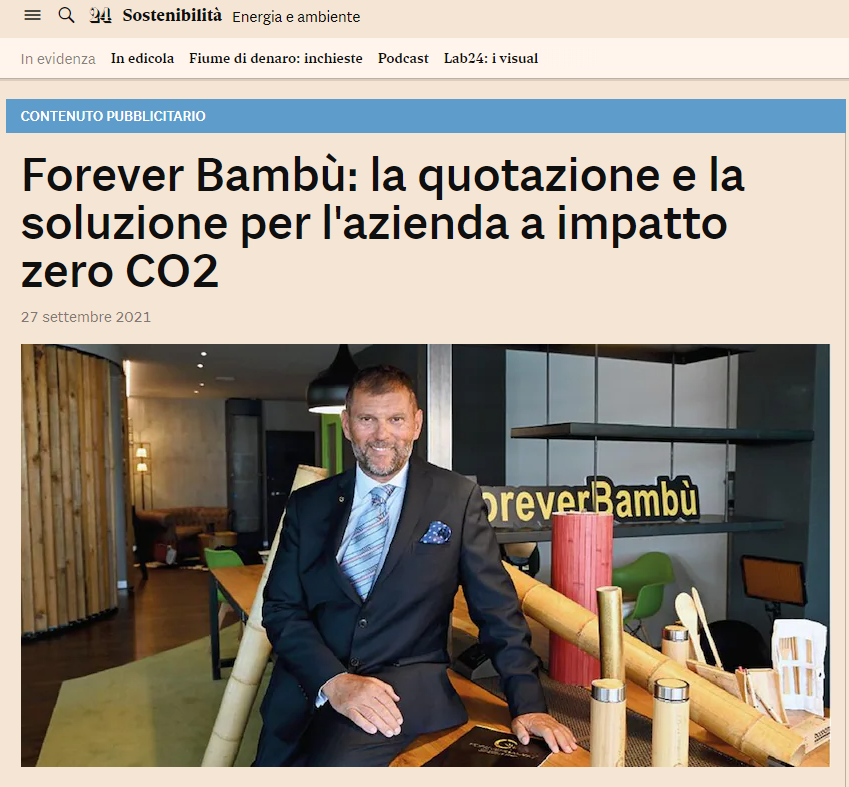Click the 27 settembre 2021 date
Screen dimensions: 849x787
pyautogui.click(x=86, y=317)
